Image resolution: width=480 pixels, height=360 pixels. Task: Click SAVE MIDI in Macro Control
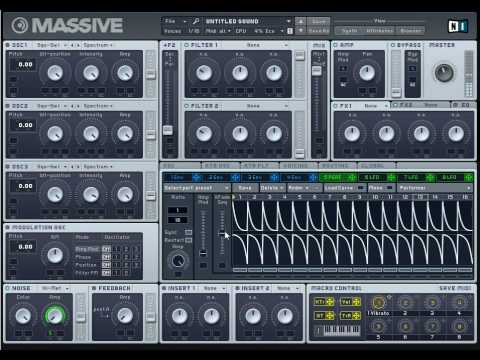tap(455, 288)
